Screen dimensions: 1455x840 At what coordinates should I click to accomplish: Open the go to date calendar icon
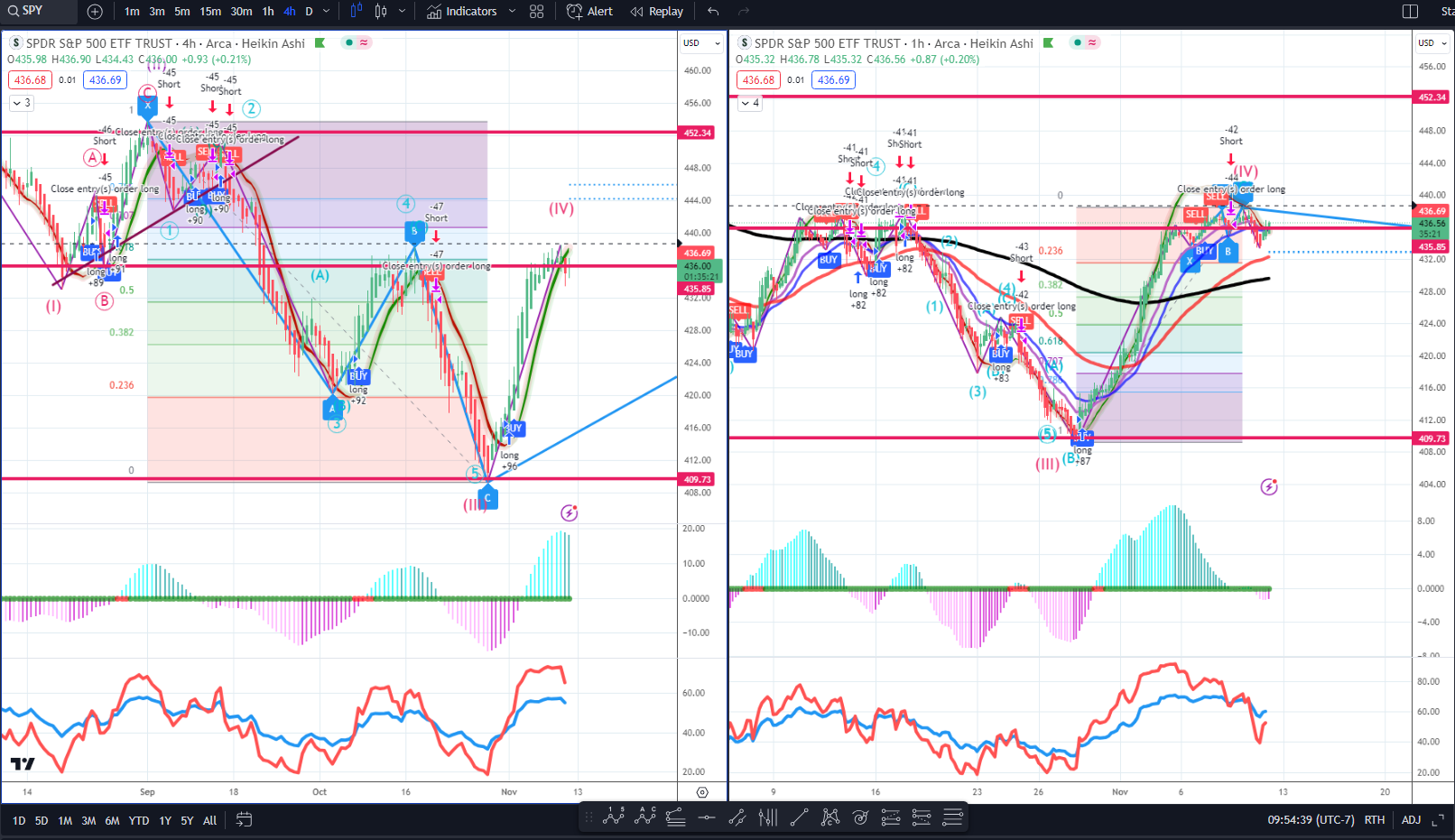pyautogui.click(x=244, y=820)
